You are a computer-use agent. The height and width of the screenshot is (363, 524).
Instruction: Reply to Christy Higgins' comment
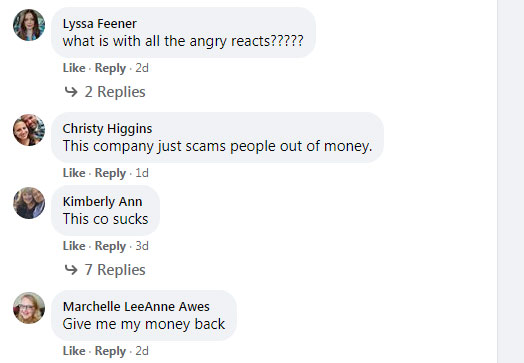pyautogui.click(x=110, y=173)
